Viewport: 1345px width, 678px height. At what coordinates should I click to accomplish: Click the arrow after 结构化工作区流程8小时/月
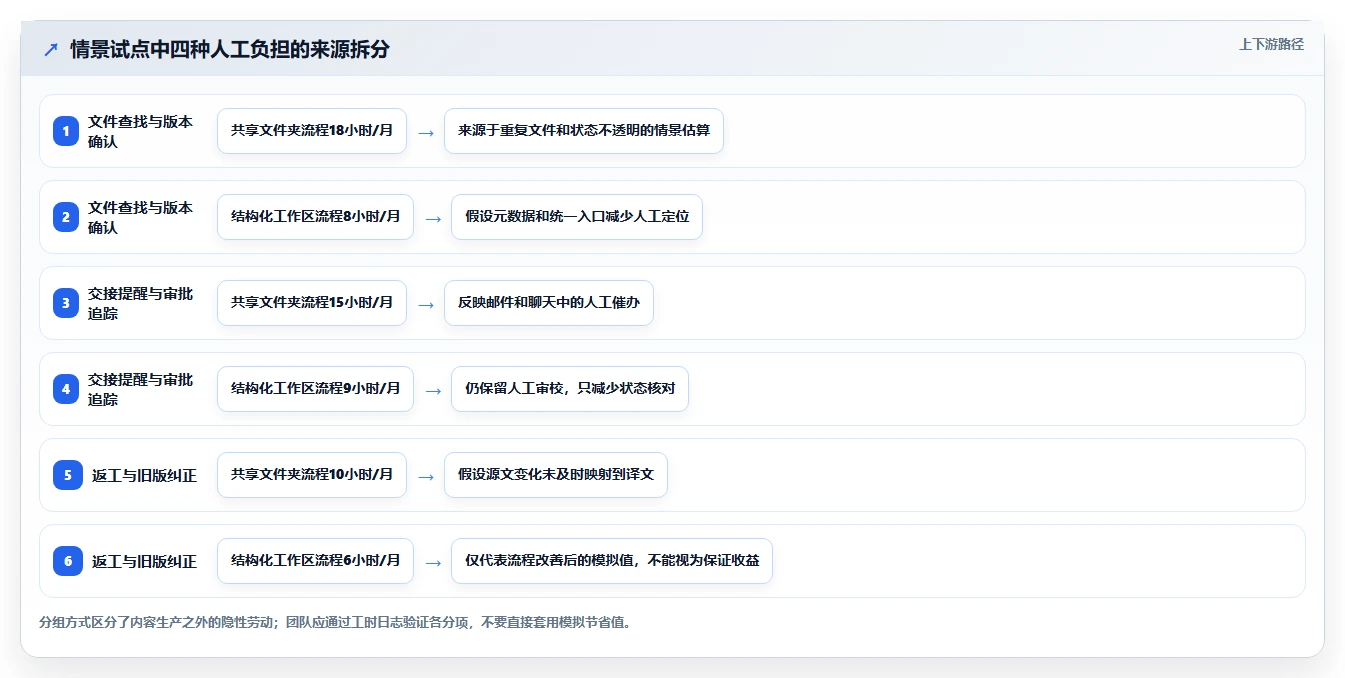tap(433, 218)
